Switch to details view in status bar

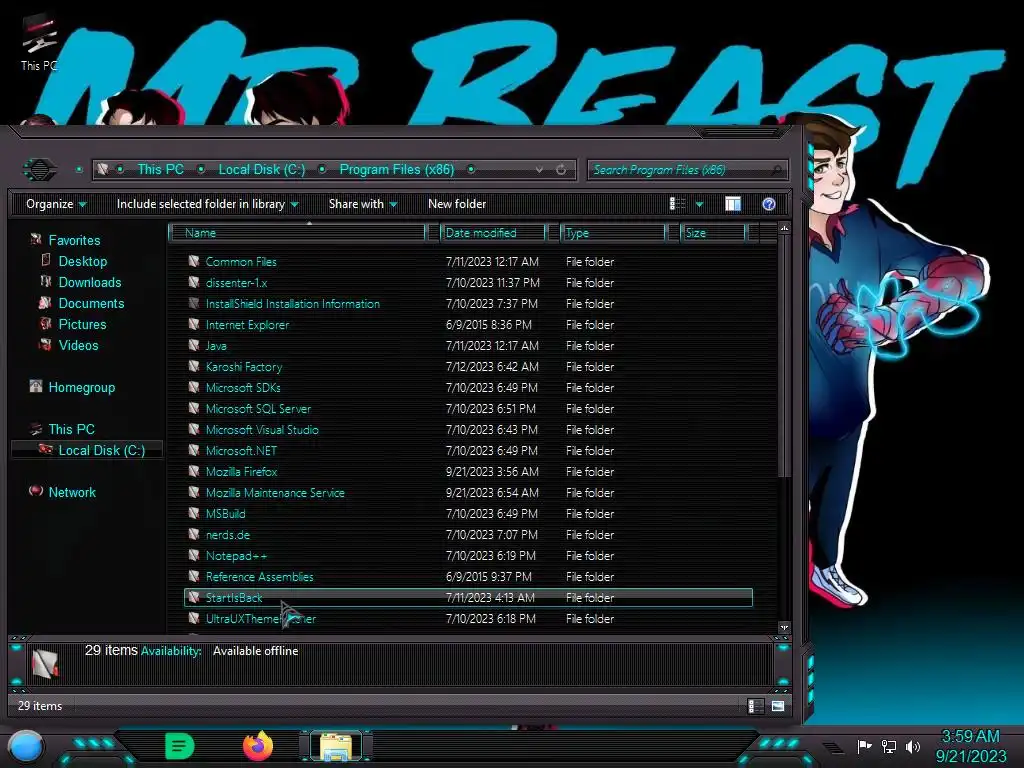tap(755, 706)
